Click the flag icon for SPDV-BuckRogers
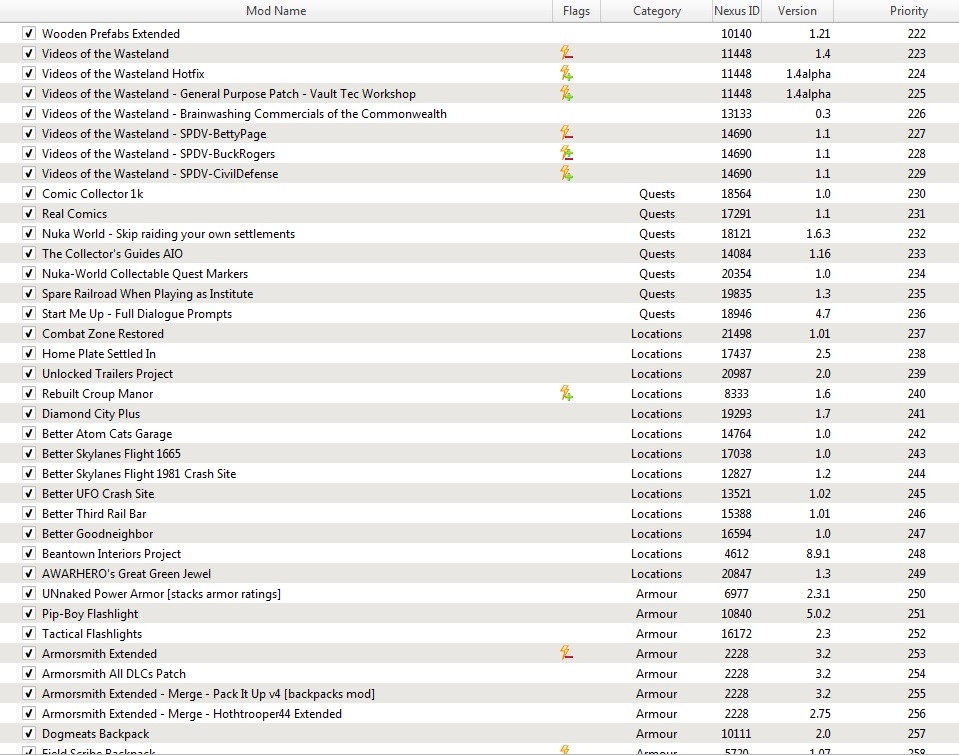The image size is (959, 755). coord(566,154)
